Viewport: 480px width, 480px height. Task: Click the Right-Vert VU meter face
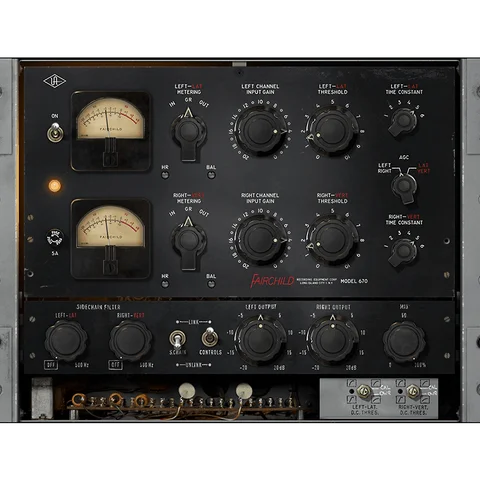110,227
